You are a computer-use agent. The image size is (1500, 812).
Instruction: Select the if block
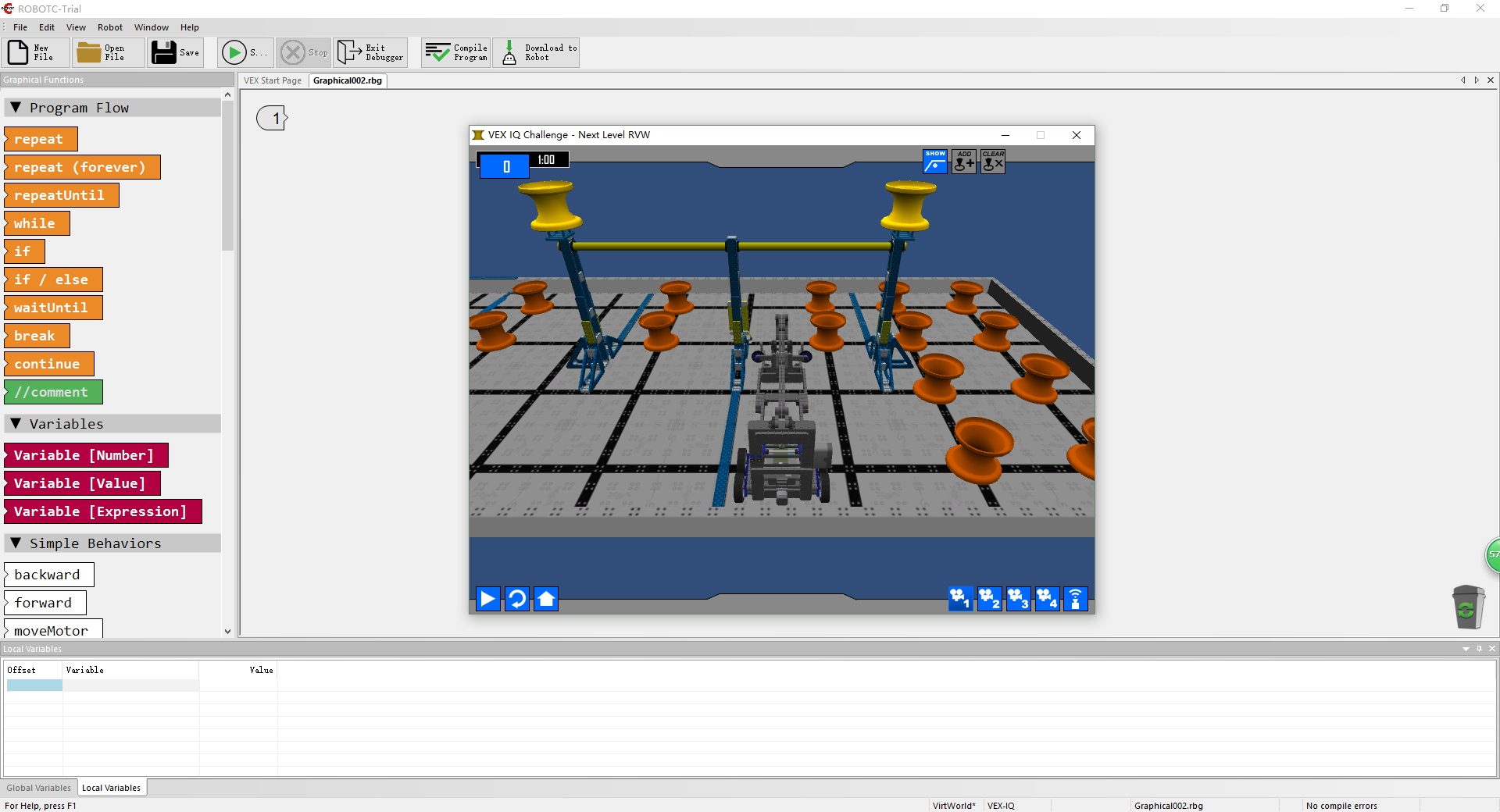[x=24, y=251]
